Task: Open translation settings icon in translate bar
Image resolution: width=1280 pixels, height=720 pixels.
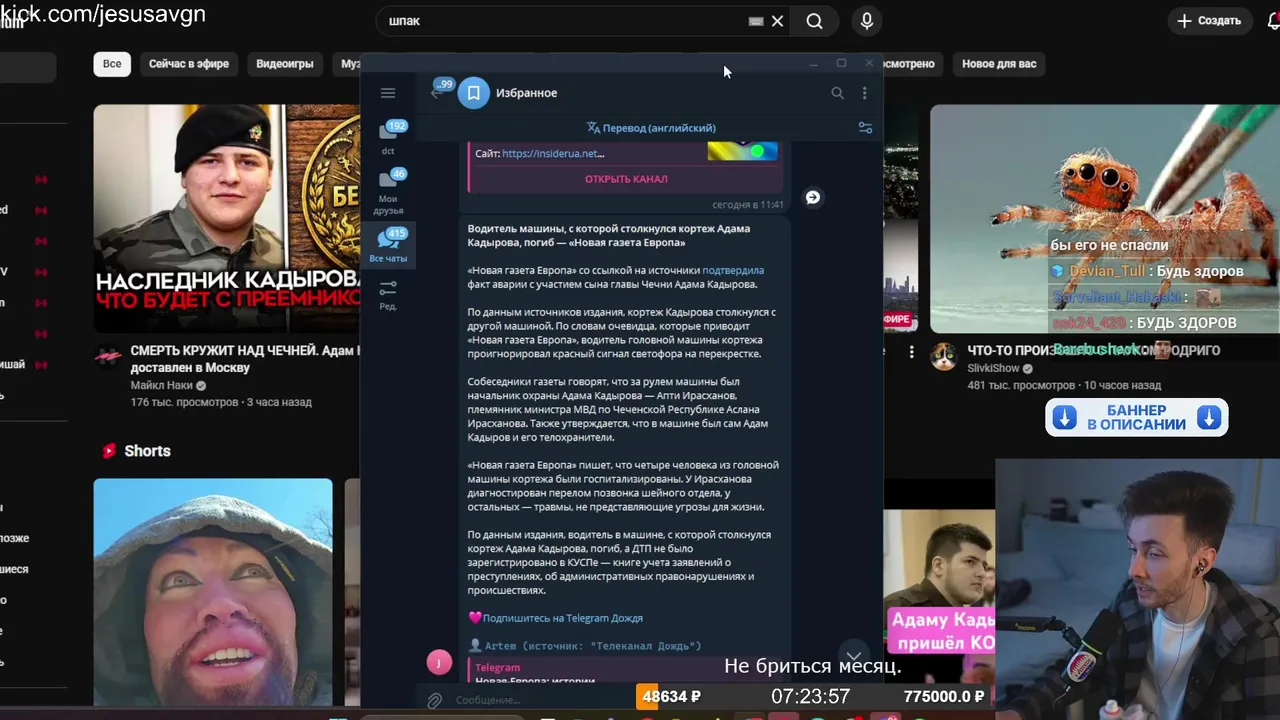Action: coord(865,128)
